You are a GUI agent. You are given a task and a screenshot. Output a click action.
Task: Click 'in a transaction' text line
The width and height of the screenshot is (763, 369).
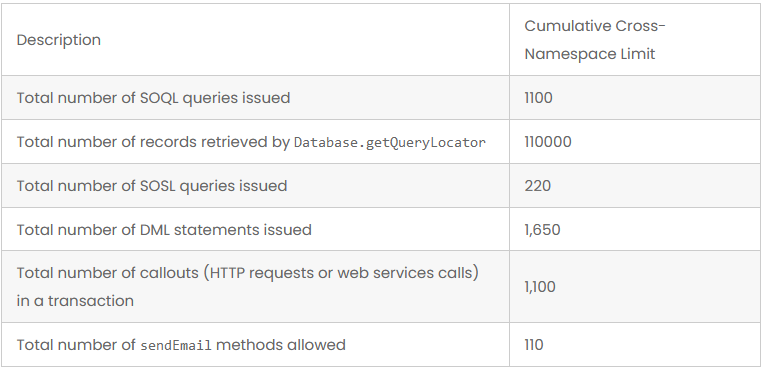pos(75,301)
